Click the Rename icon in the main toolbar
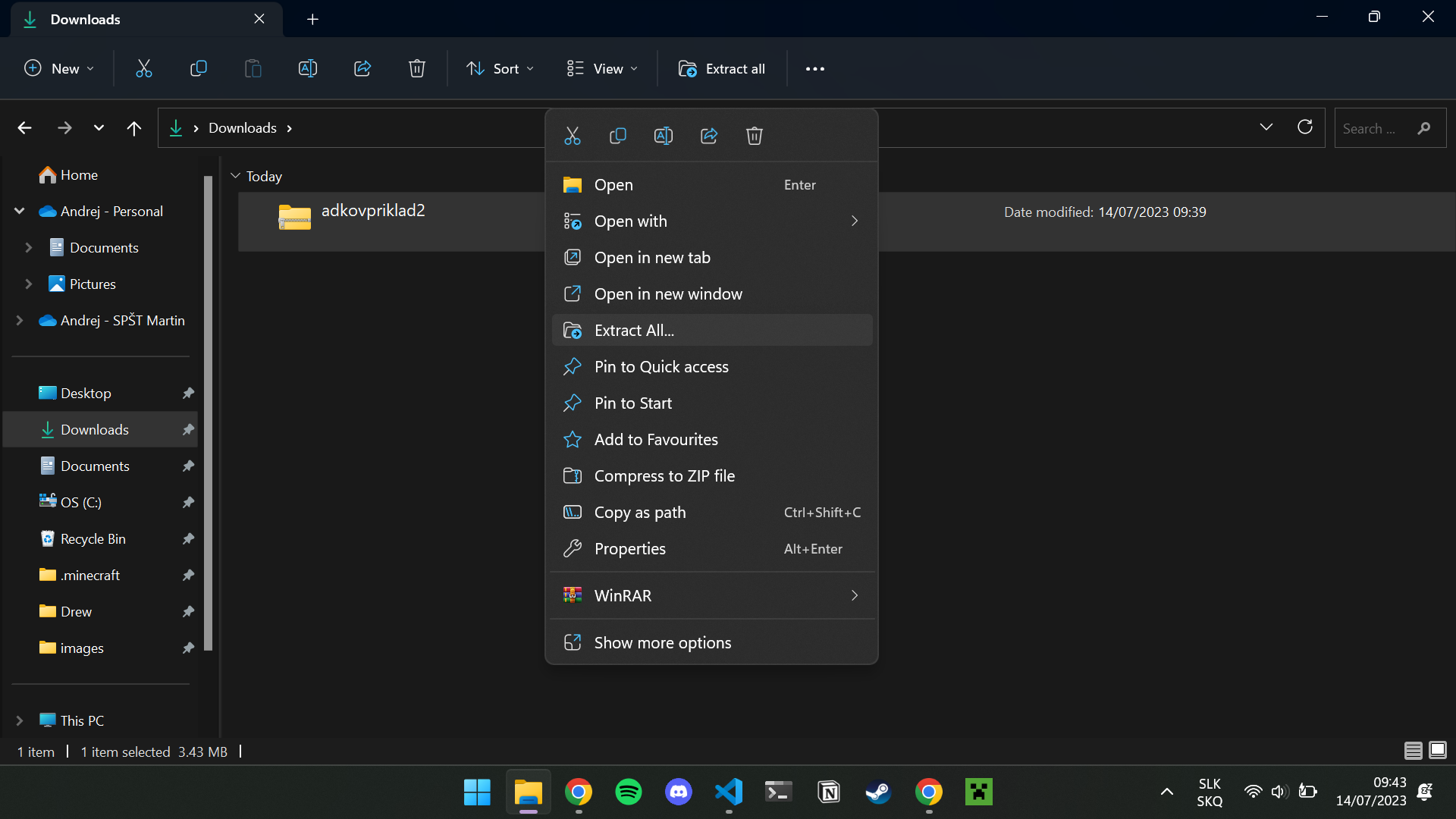The width and height of the screenshot is (1456, 819). click(x=308, y=69)
